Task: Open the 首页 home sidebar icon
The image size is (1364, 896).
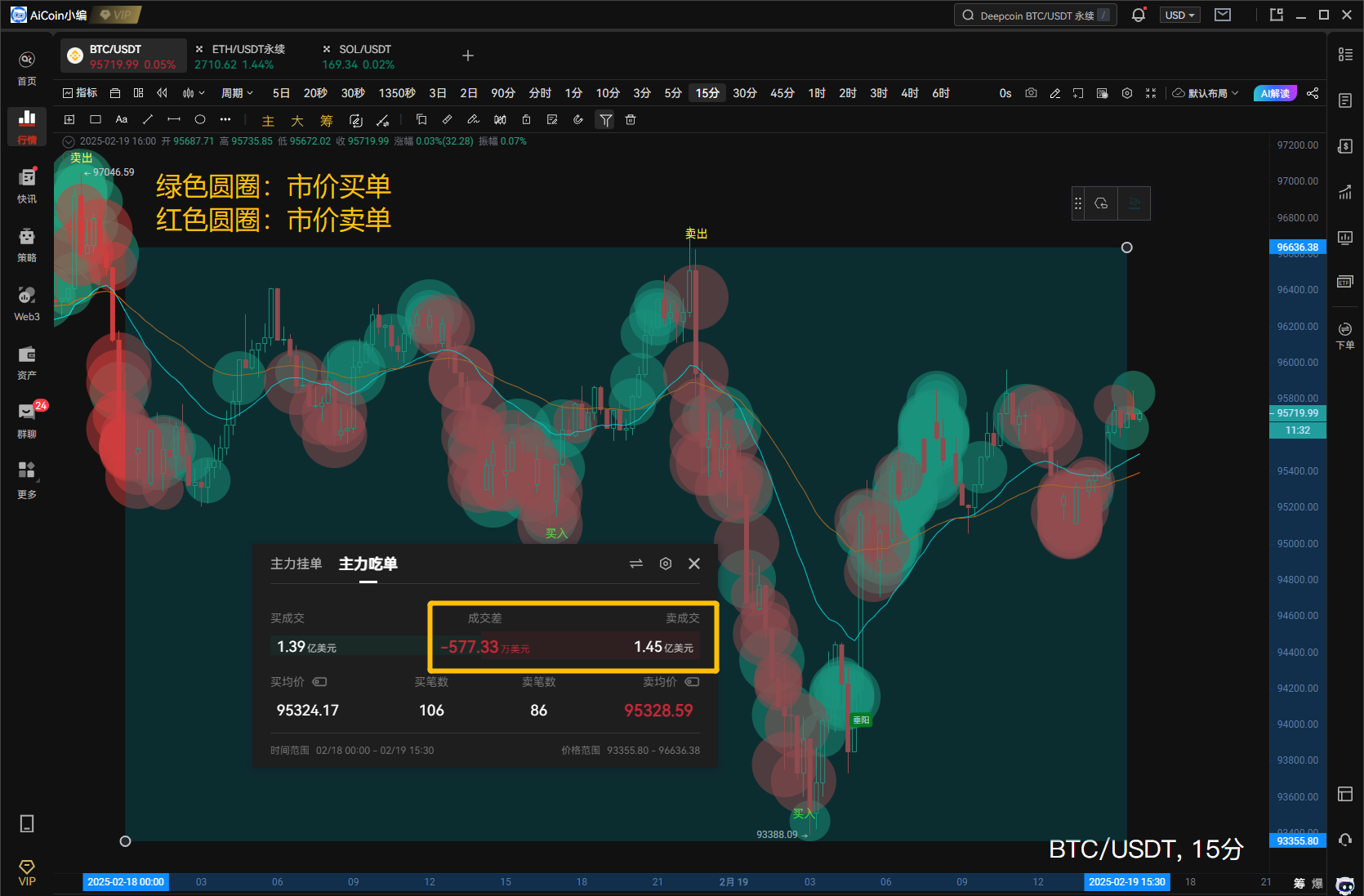Action: (27, 69)
